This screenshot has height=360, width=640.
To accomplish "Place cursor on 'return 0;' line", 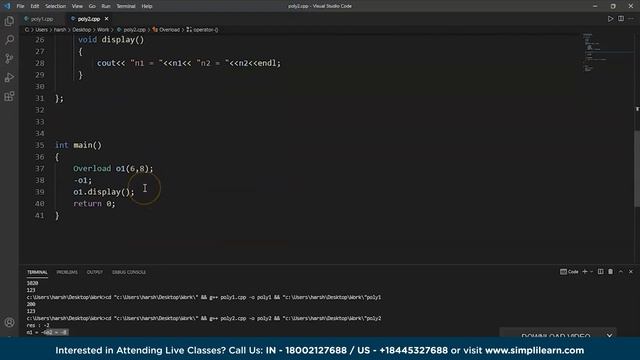I will (x=94, y=204).
